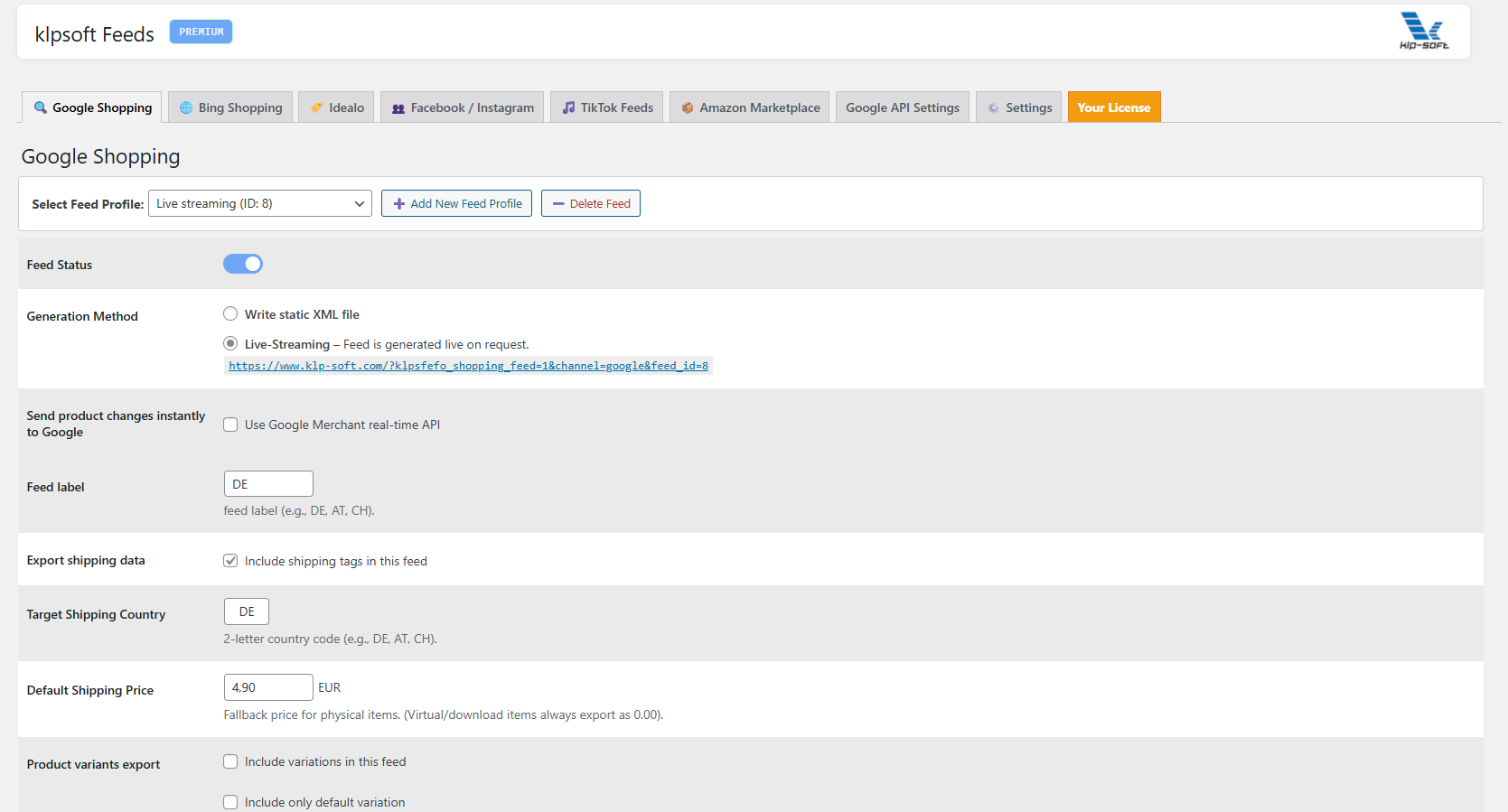Image resolution: width=1508 pixels, height=812 pixels.
Task: Click the Generation Method label
Action: (x=82, y=316)
